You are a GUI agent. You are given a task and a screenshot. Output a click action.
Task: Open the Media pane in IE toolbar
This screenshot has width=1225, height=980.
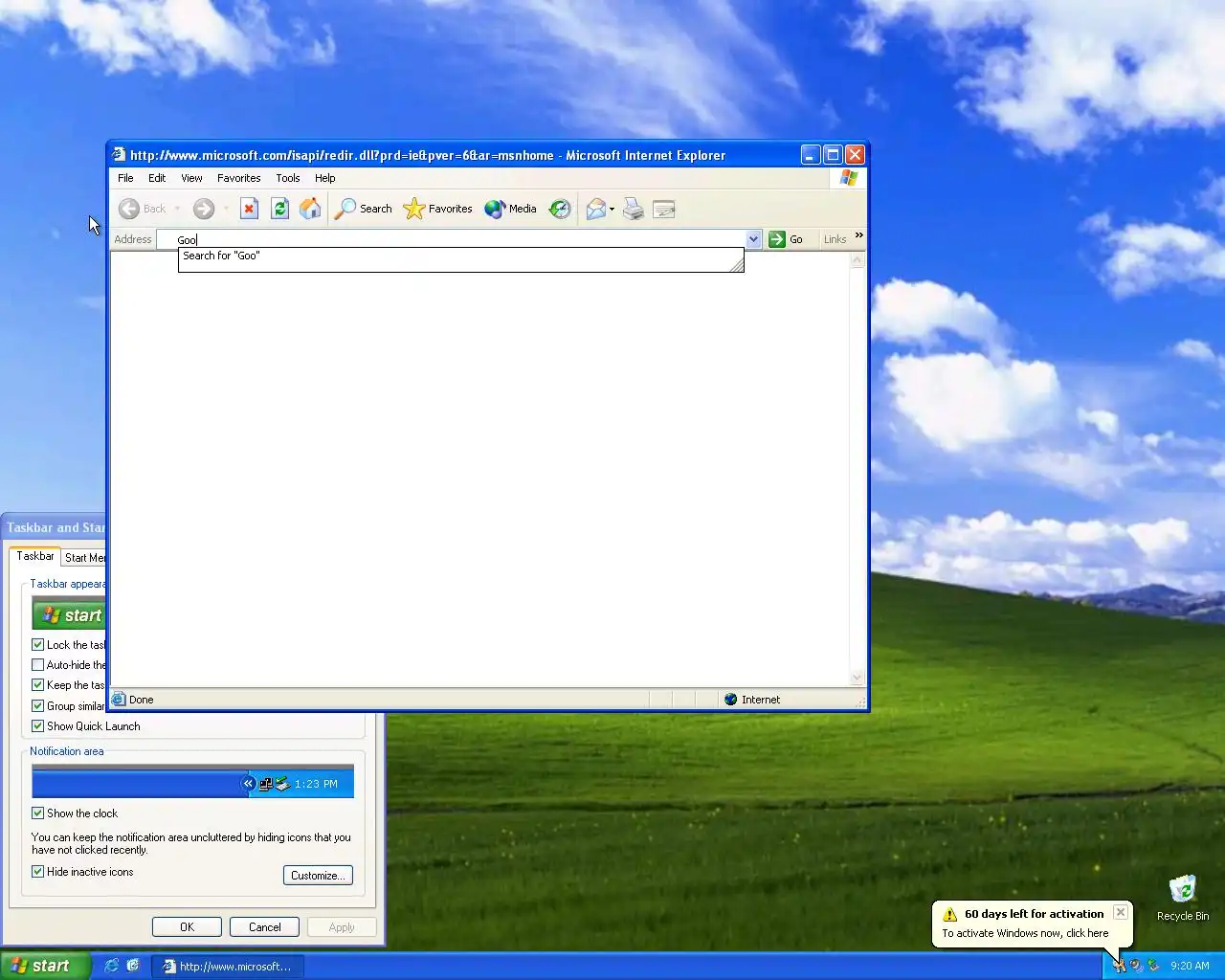pyautogui.click(x=510, y=209)
